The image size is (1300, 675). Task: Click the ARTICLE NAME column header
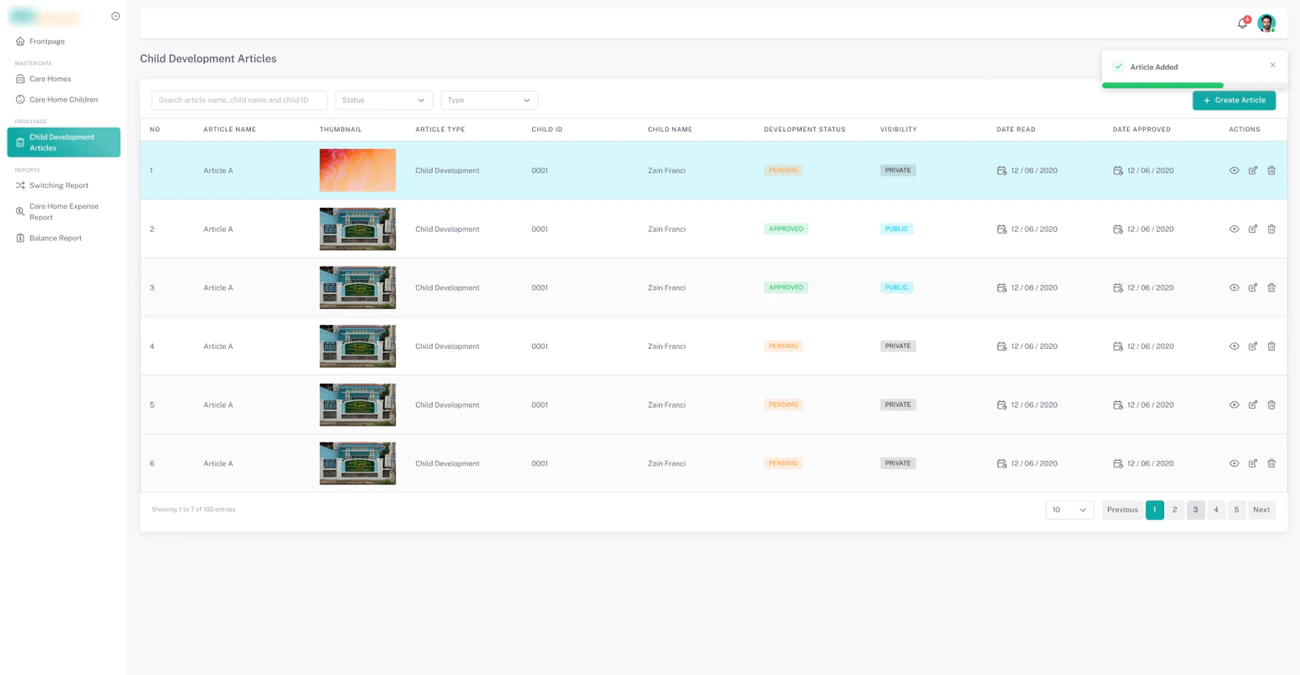(x=230, y=130)
